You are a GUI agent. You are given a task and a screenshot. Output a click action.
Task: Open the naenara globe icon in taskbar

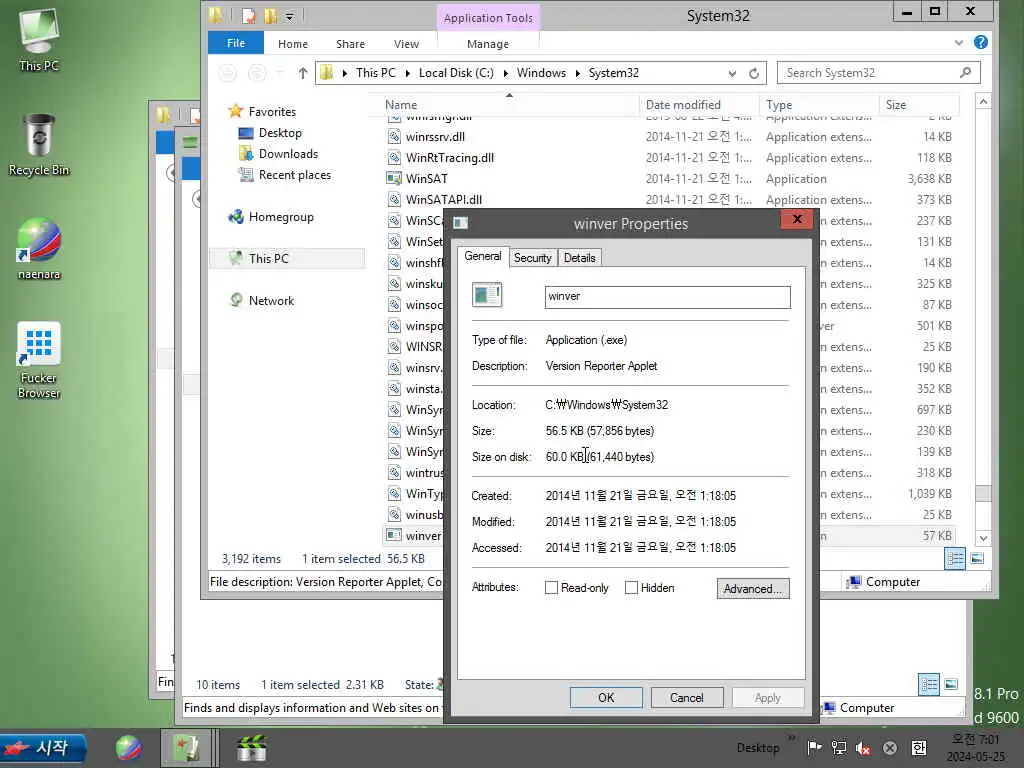(129, 748)
